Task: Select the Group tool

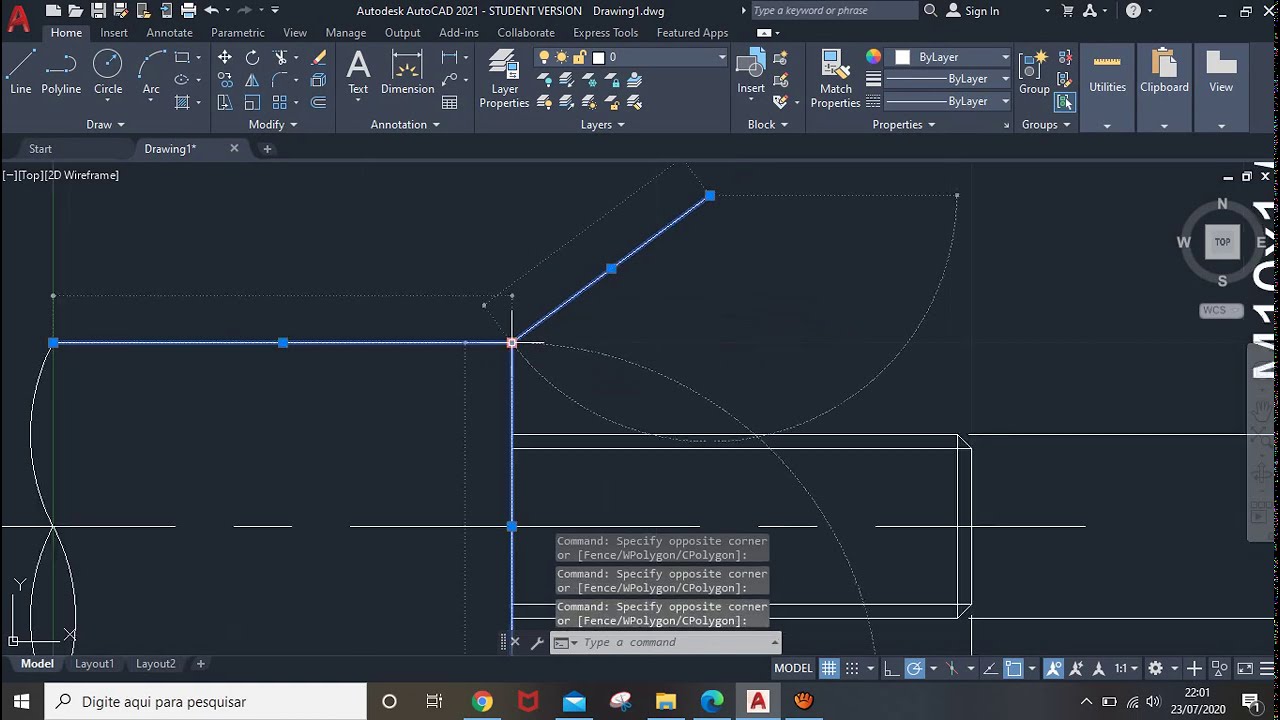Action: (x=1034, y=72)
